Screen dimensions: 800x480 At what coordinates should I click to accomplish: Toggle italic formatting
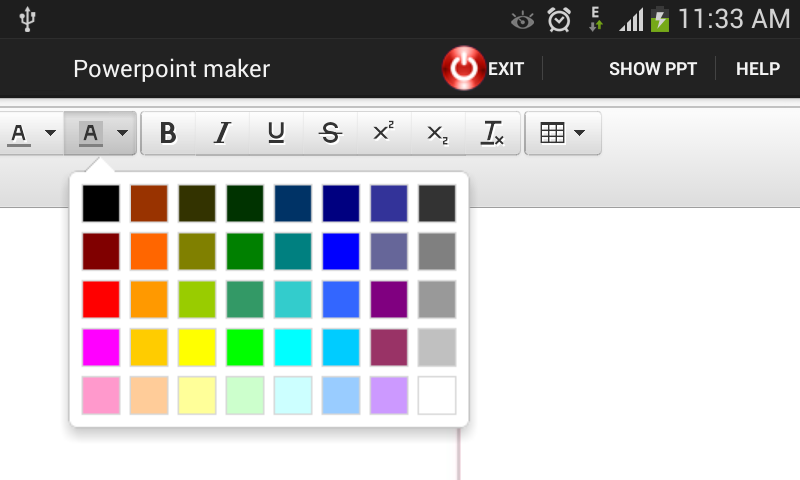click(222, 133)
